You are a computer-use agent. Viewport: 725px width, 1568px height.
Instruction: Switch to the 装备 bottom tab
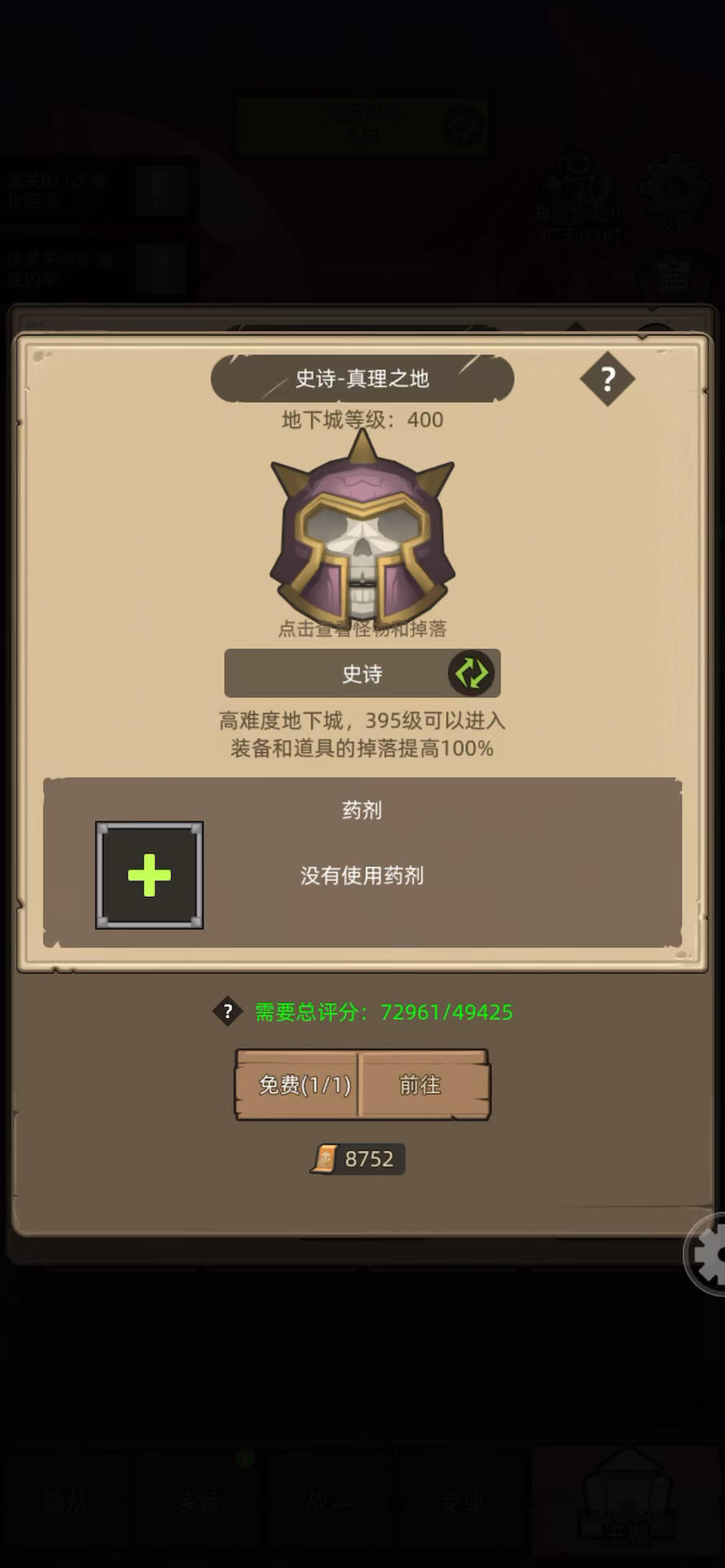[x=198, y=1500]
